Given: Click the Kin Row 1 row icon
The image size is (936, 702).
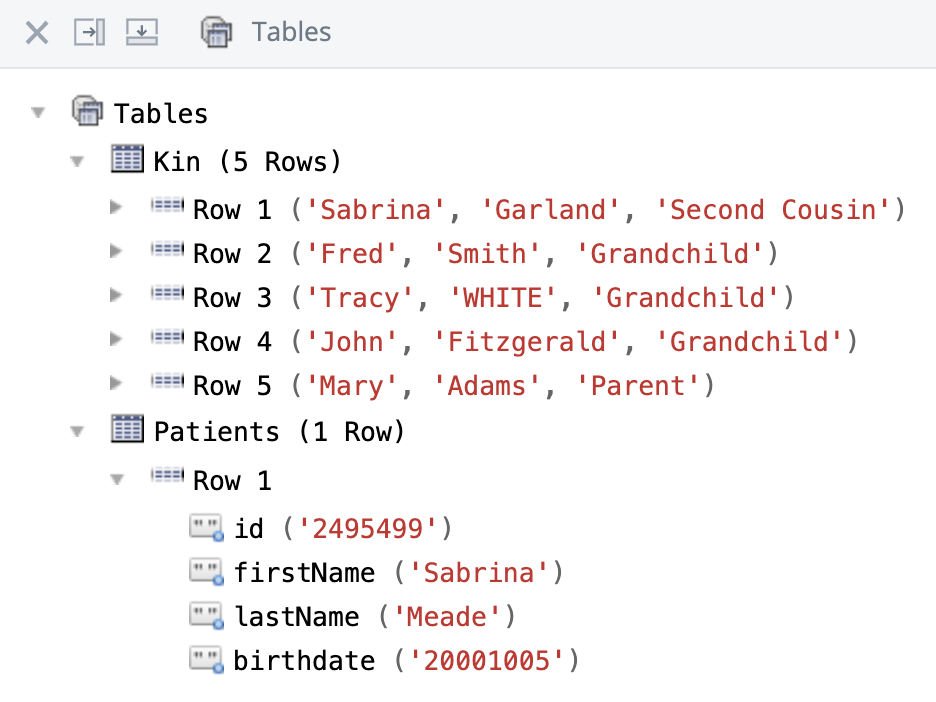Looking at the screenshot, I should click(167, 208).
